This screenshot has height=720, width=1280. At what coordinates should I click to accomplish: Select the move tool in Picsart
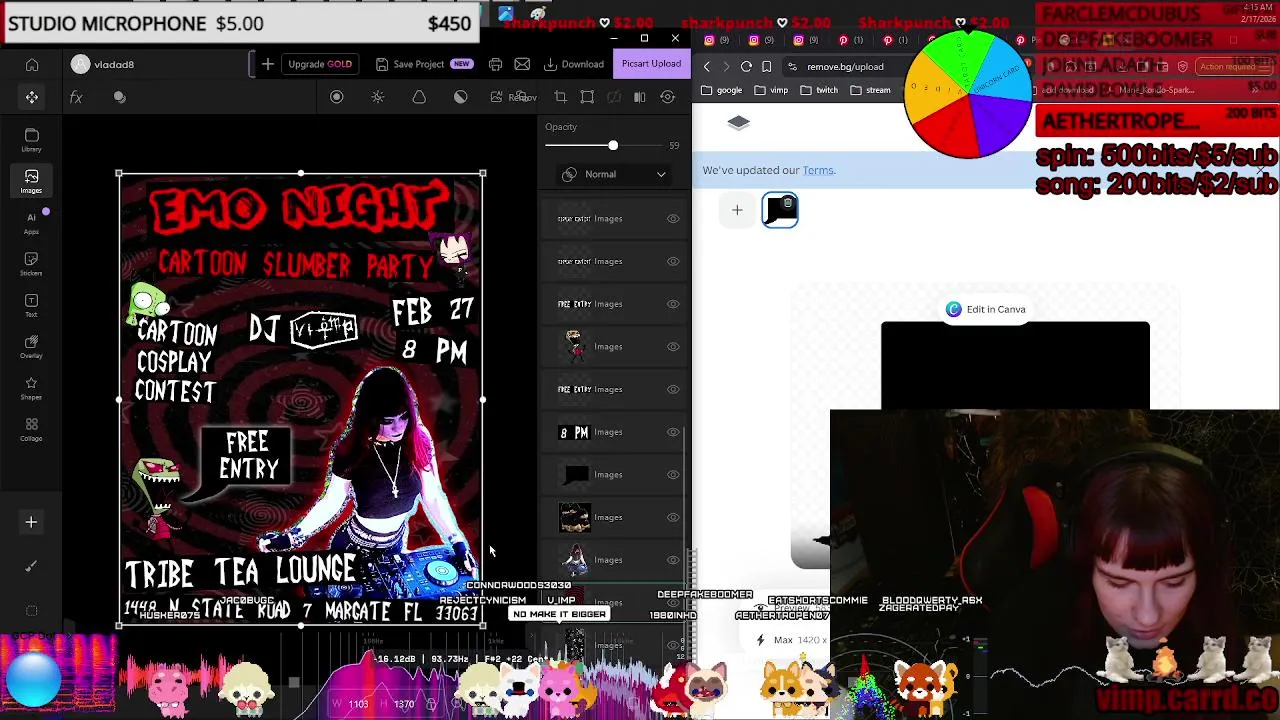click(x=32, y=97)
